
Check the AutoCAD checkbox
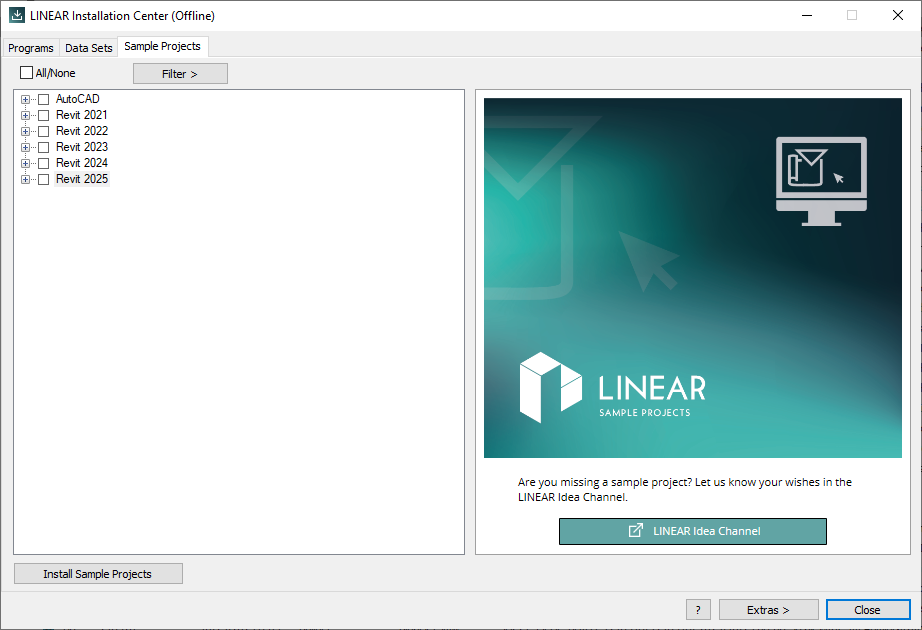coord(44,99)
